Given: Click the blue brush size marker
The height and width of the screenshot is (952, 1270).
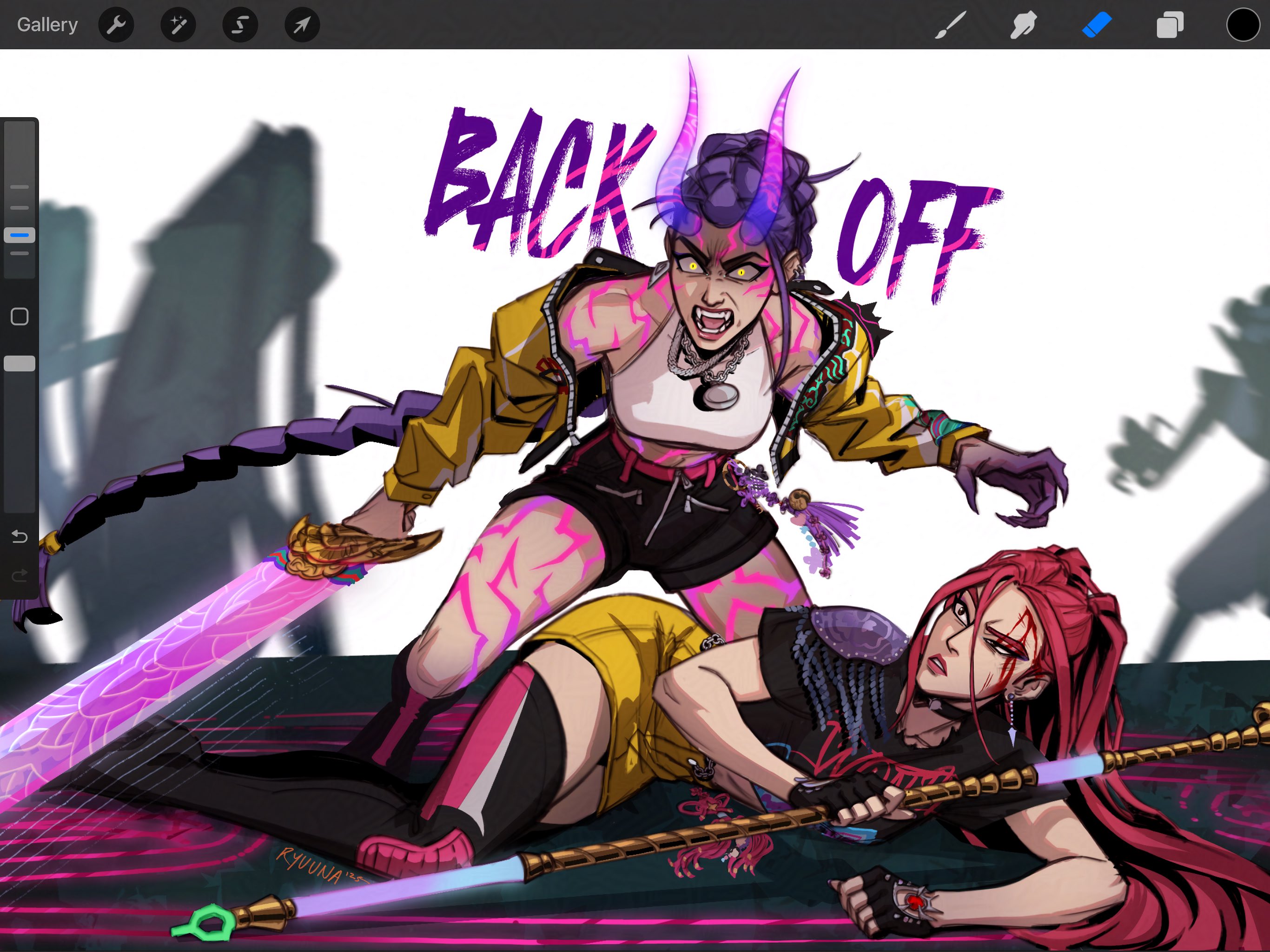Looking at the screenshot, I should click(x=20, y=235).
